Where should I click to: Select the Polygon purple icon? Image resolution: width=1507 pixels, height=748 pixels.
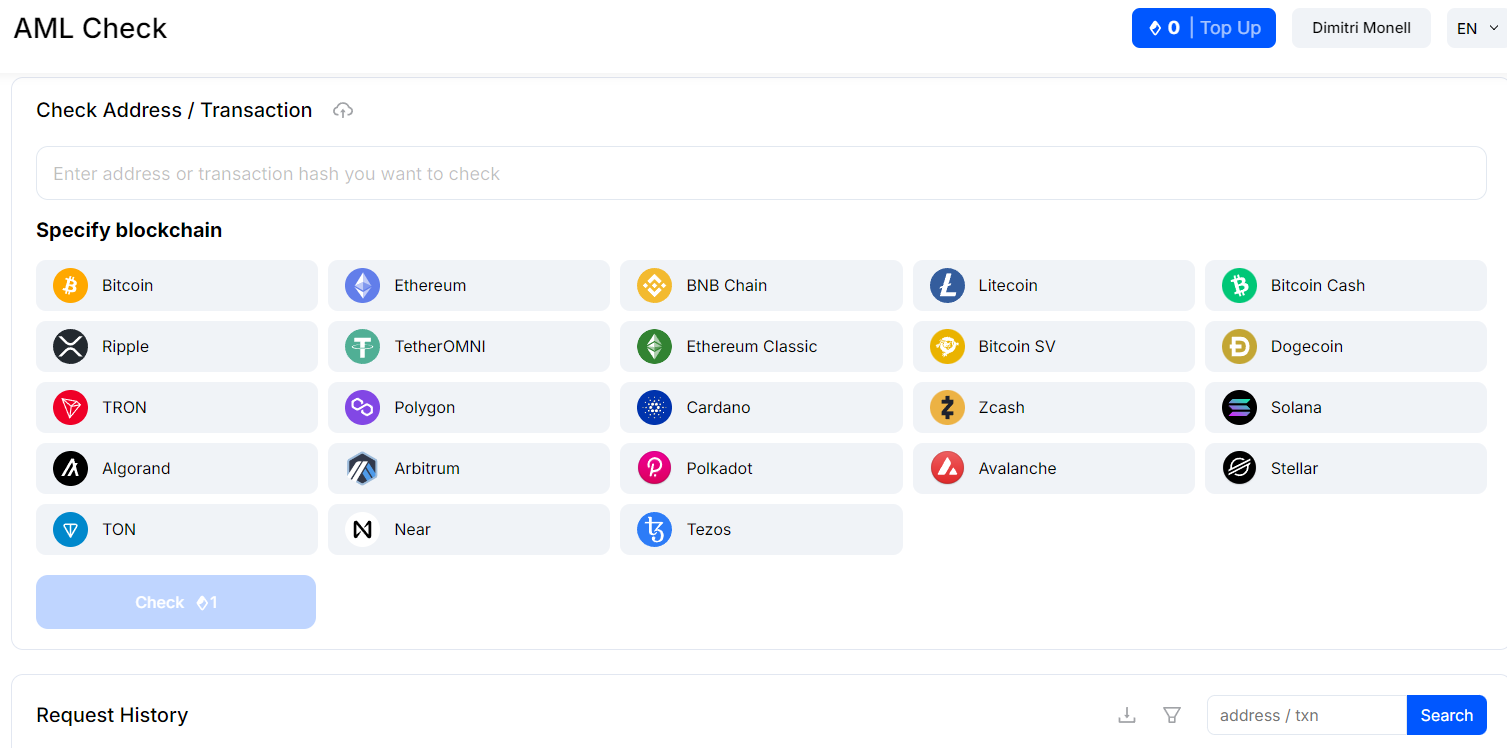(x=362, y=408)
